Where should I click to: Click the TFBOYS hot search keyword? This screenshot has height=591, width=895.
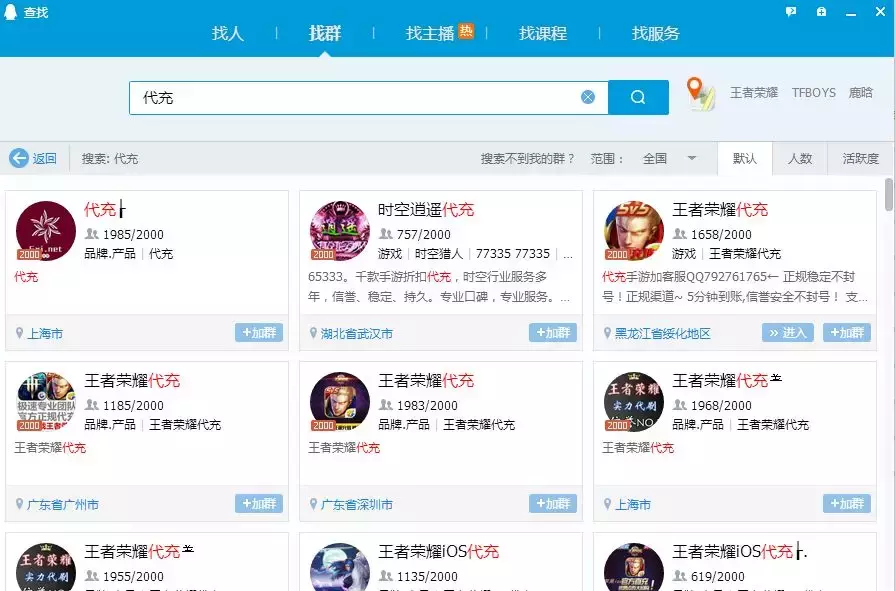(813, 92)
